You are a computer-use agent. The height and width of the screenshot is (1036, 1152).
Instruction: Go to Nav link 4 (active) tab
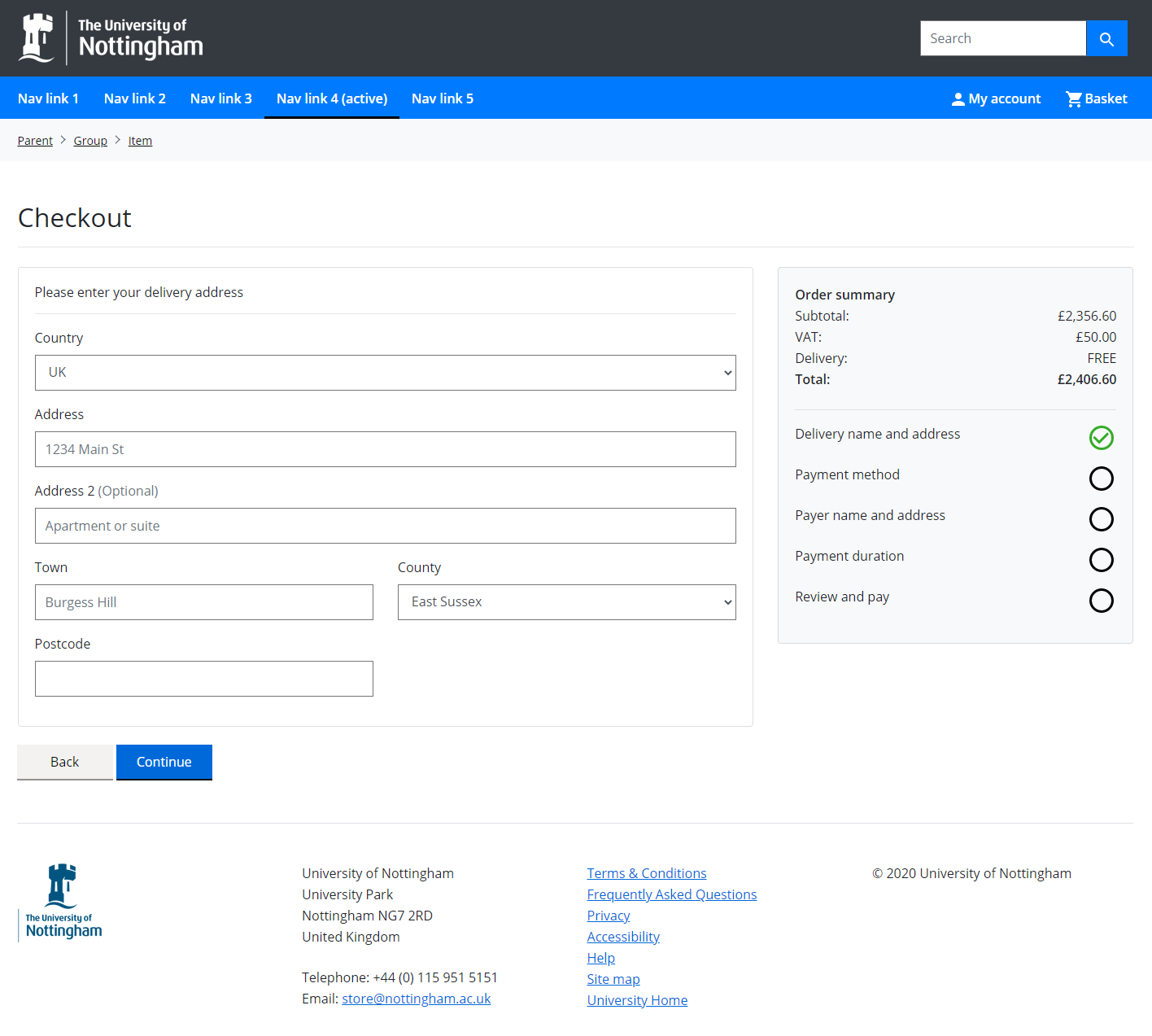click(x=331, y=98)
